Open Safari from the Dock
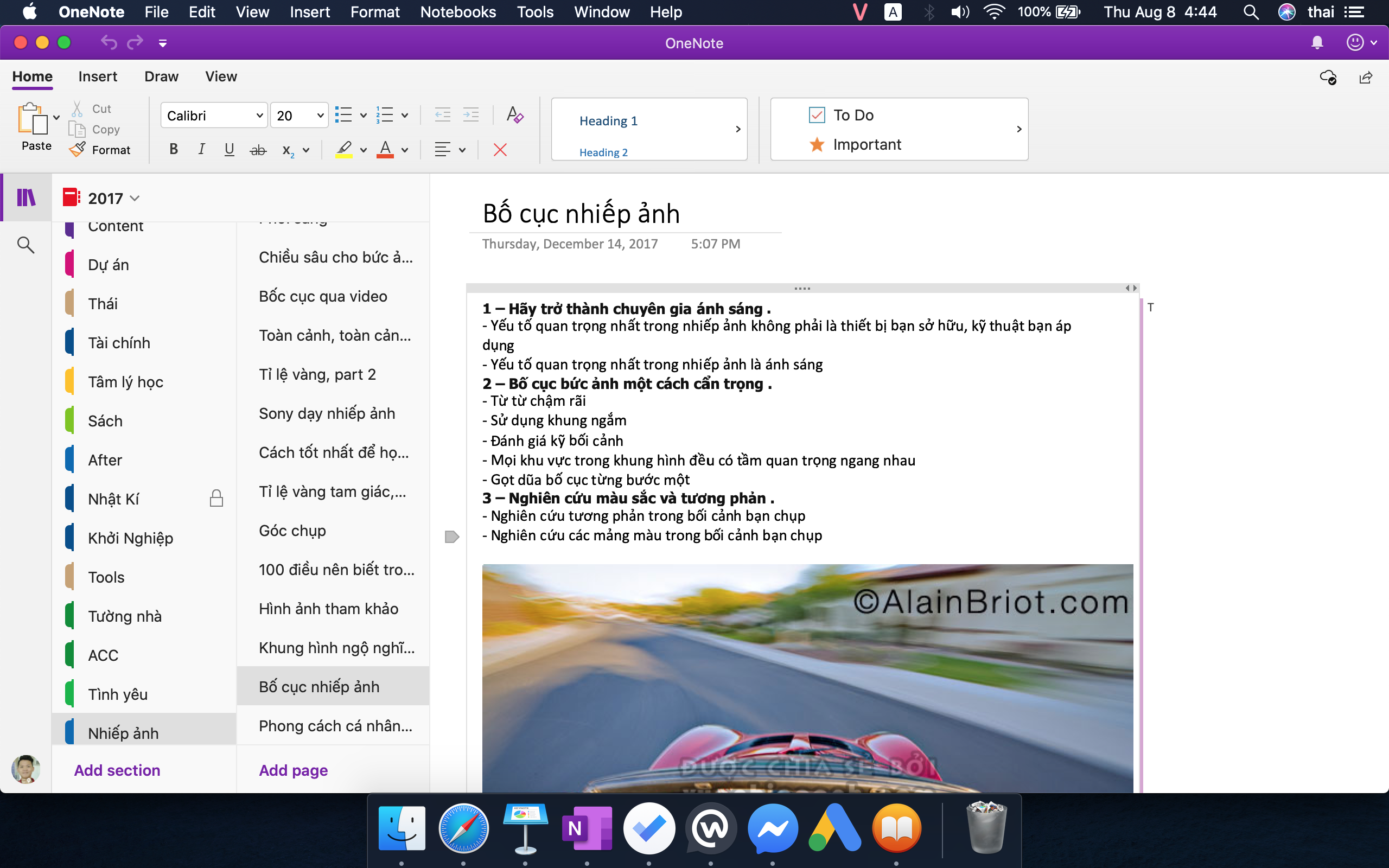 pos(463,828)
